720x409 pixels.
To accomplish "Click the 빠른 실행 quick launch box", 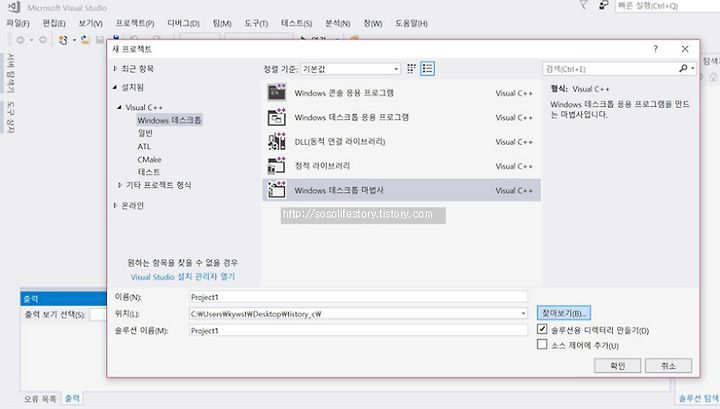I will [667, 6].
